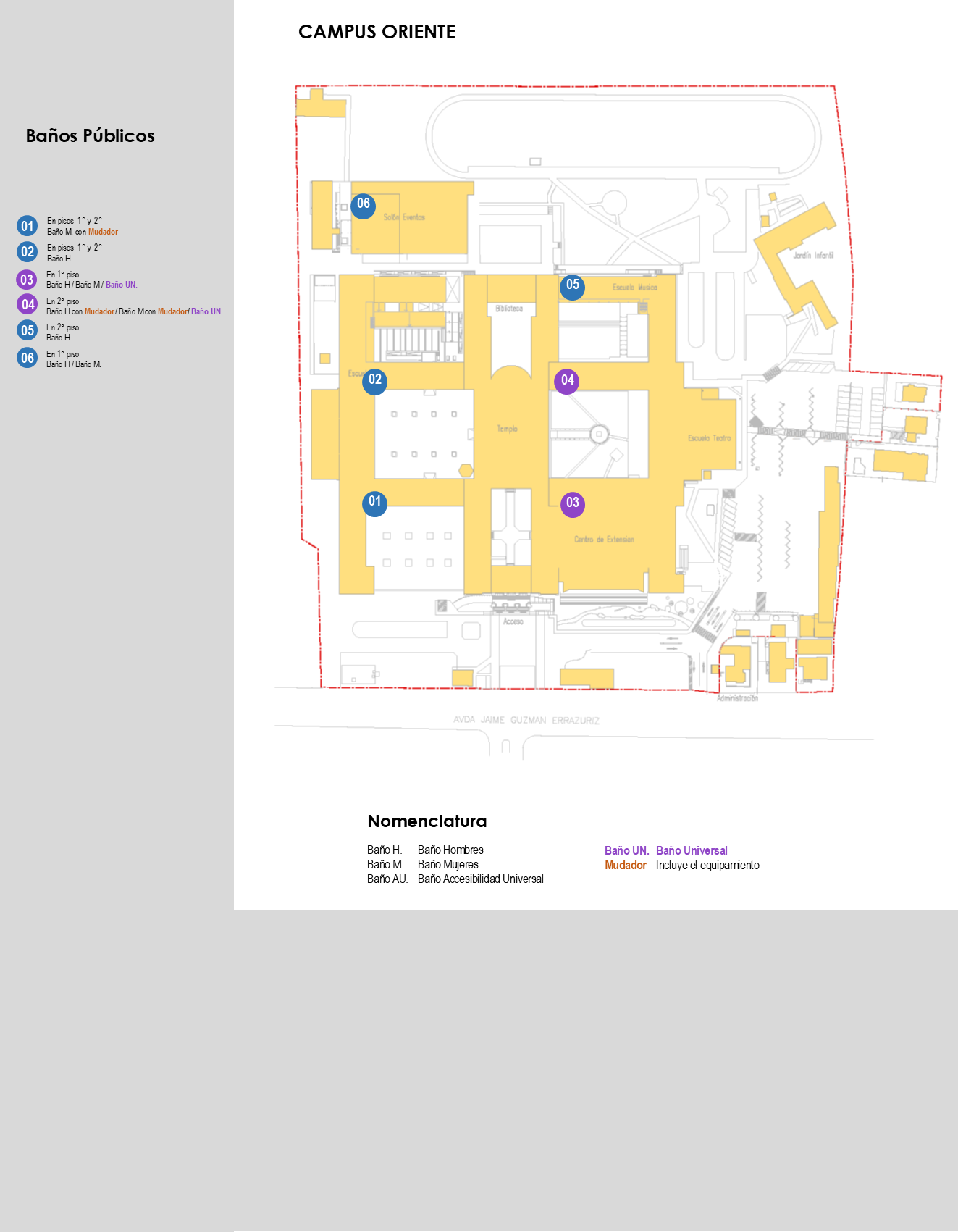Click purple map marker 04 right of Templo
Screen dimensions: 958x1232
566,382
